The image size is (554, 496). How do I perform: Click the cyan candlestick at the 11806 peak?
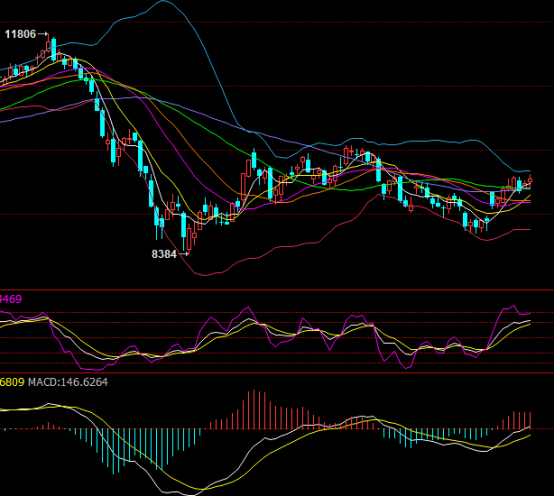(54, 49)
